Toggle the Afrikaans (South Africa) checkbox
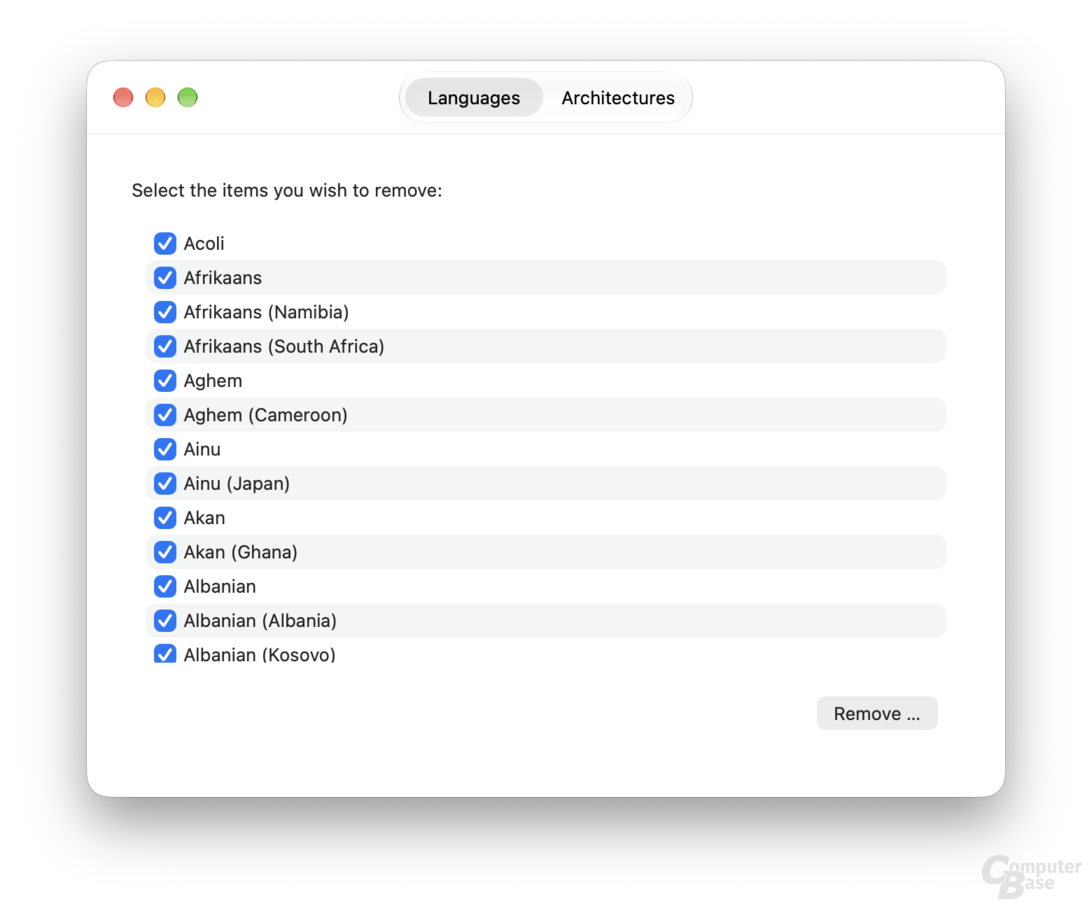 pyautogui.click(x=165, y=346)
